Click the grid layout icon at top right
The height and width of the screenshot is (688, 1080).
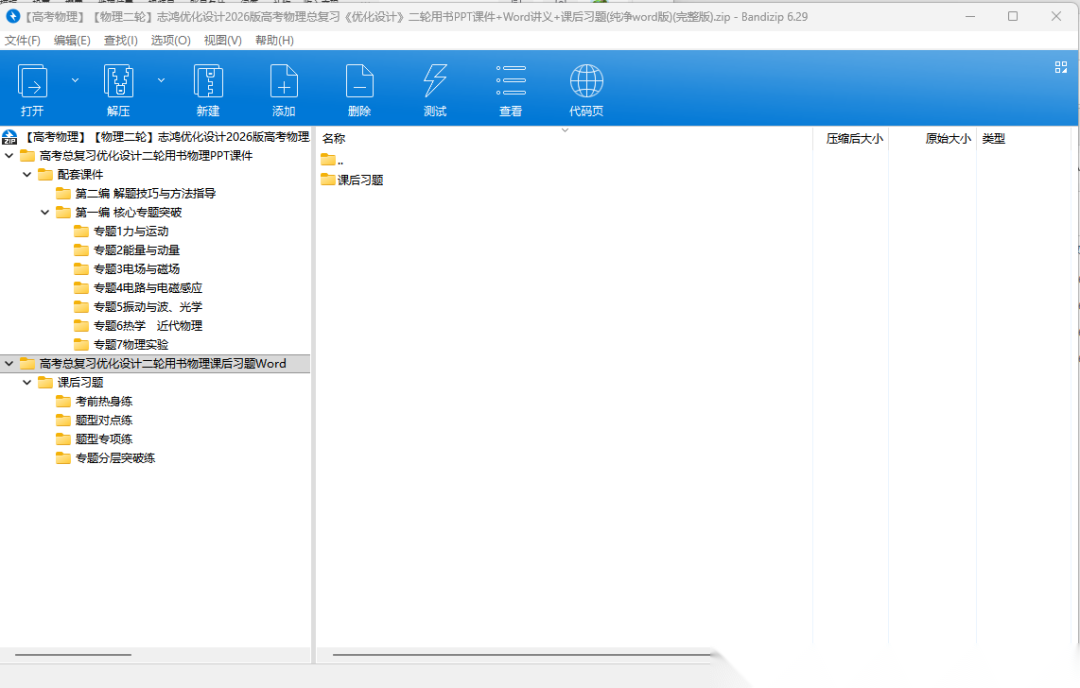pyautogui.click(x=1061, y=67)
